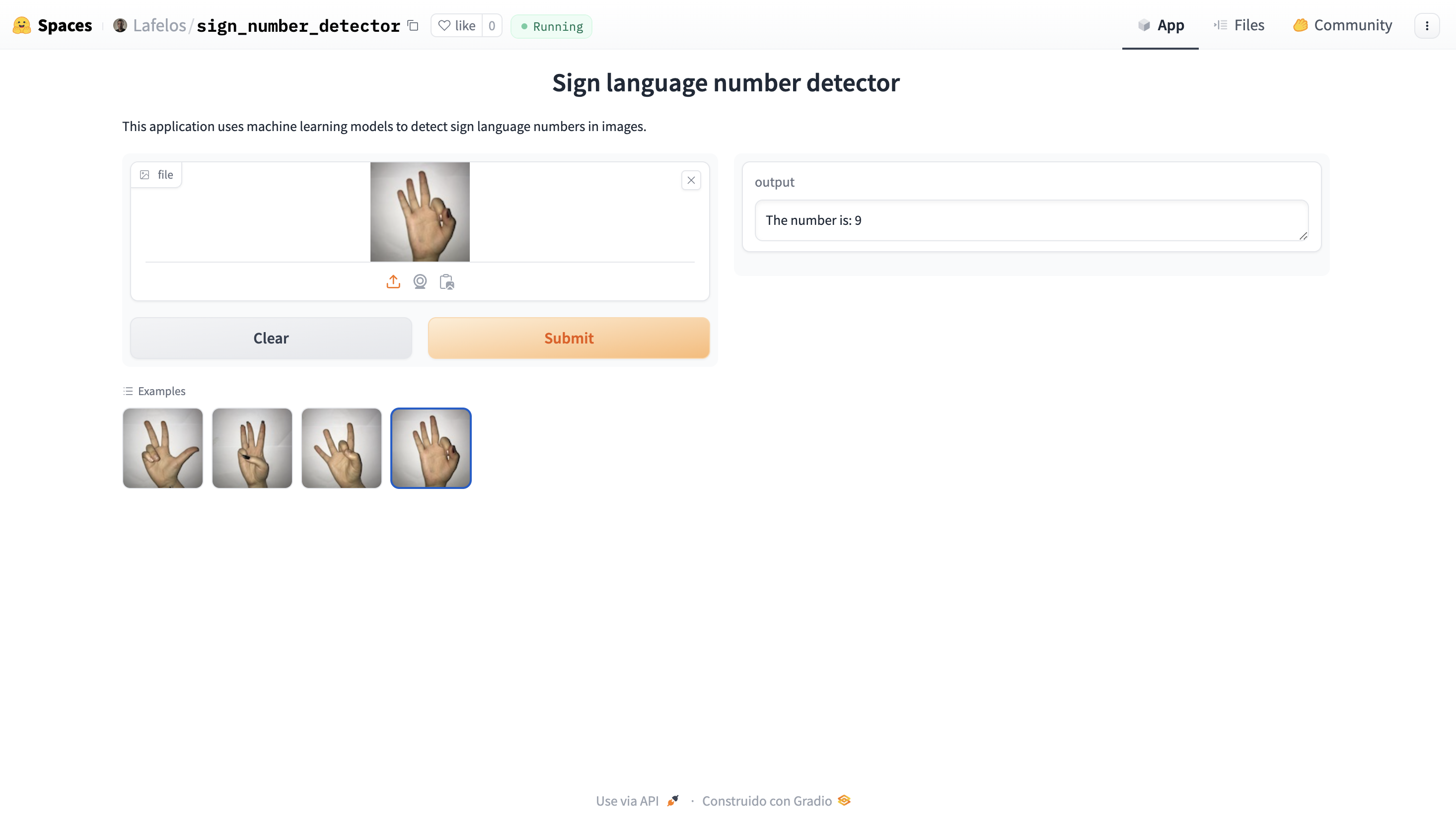Screen dimensions: 1456x827
Task: Click the output box resize handle
Action: pyautogui.click(x=1303, y=236)
